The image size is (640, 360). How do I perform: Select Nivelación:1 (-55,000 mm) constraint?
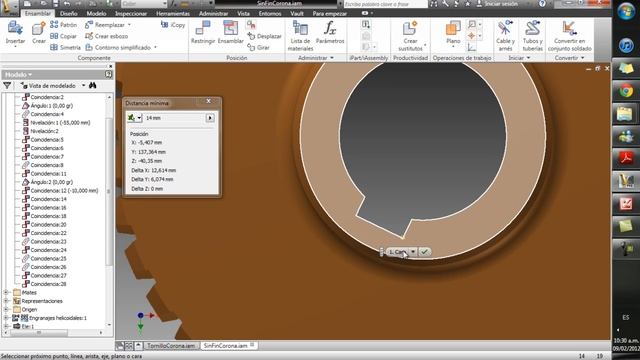pos(56,122)
